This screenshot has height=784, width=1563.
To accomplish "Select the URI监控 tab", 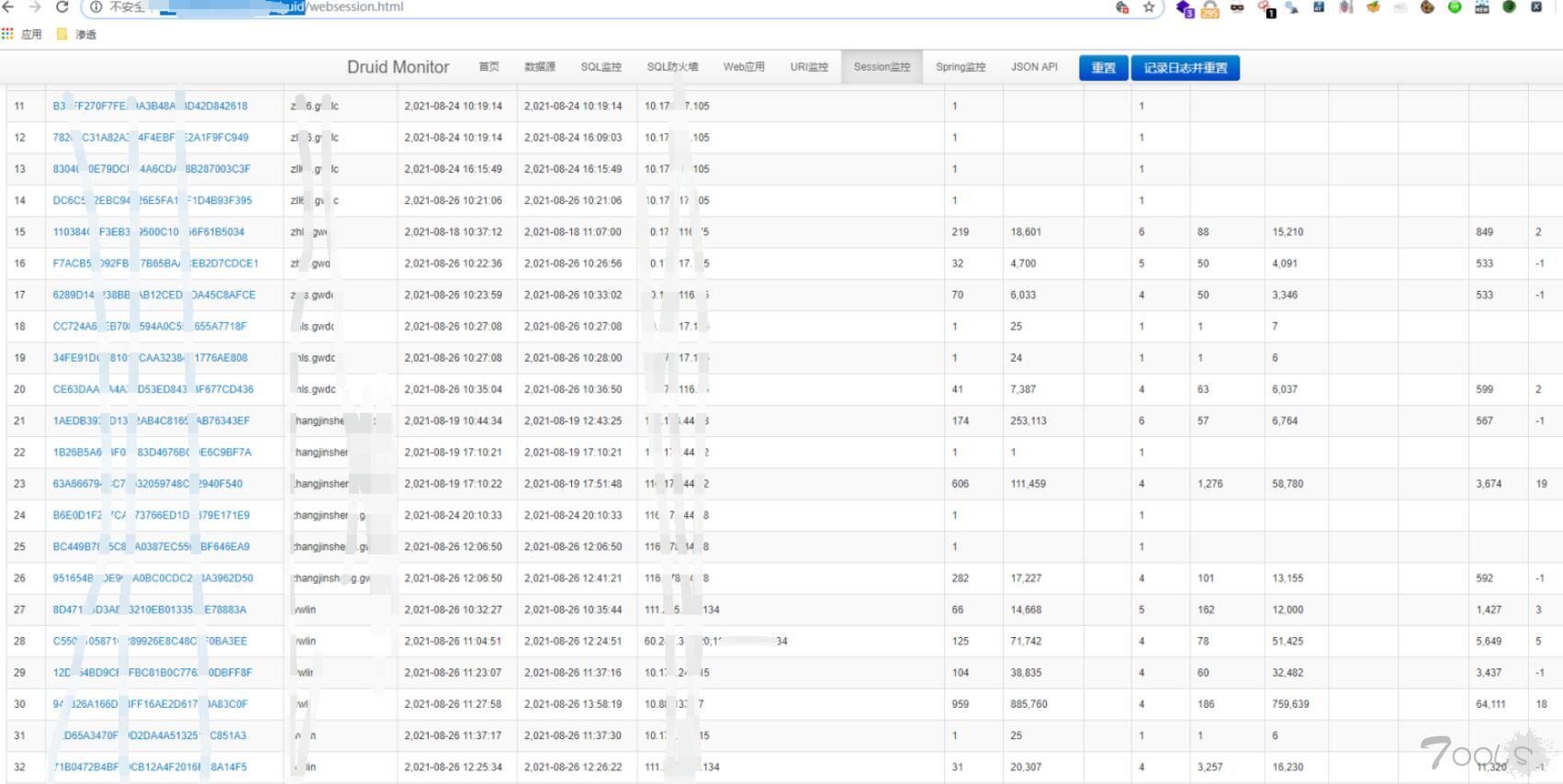I will pos(809,67).
